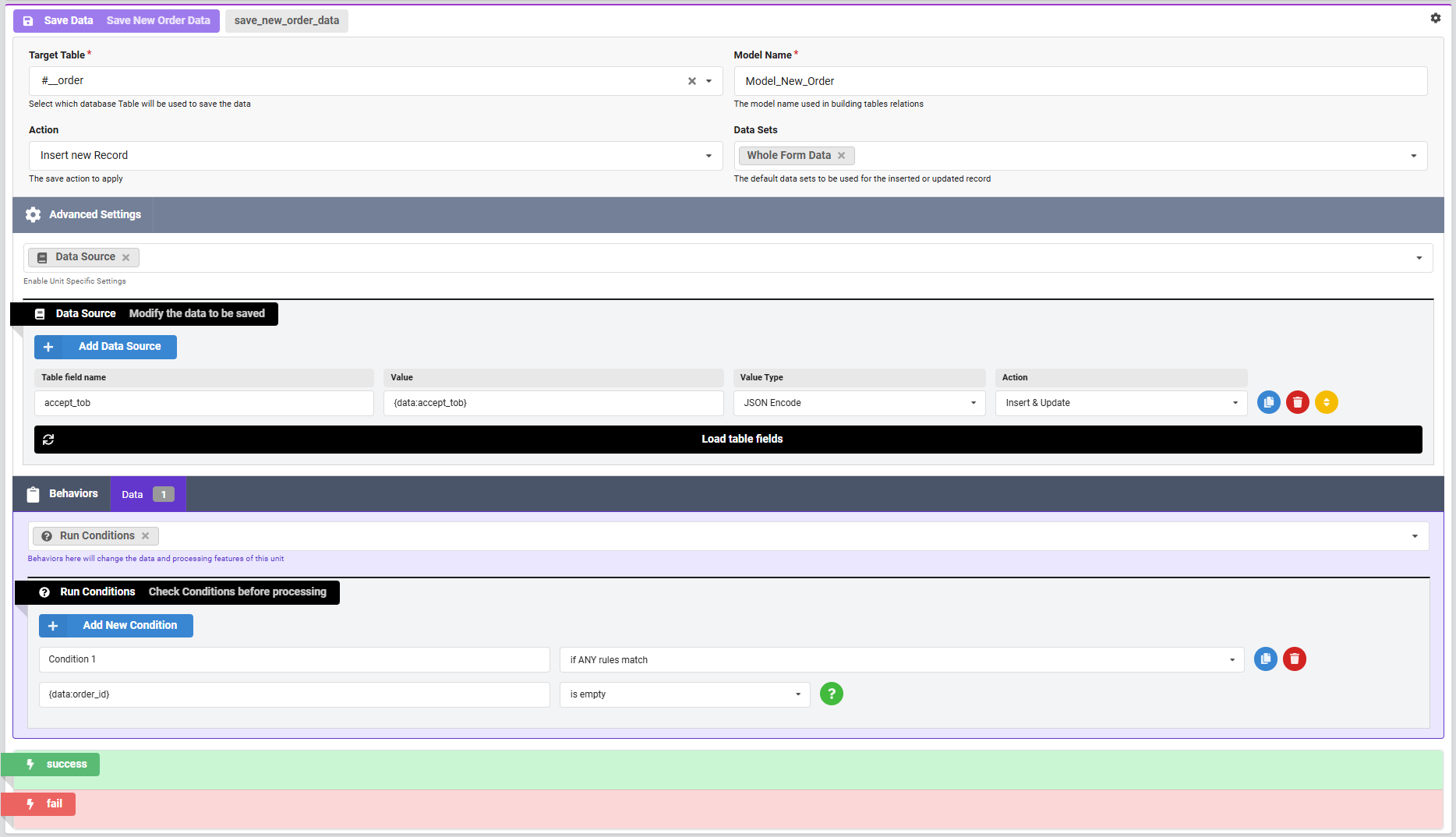Open the settings gear at top right
1456x837 pixels.
tap(1436, 18)
